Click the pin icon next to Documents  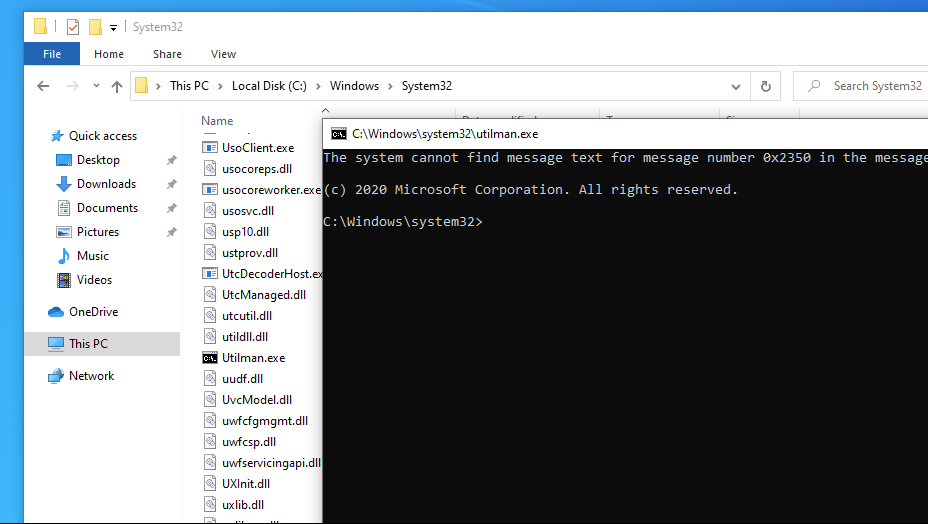[172, 208]
